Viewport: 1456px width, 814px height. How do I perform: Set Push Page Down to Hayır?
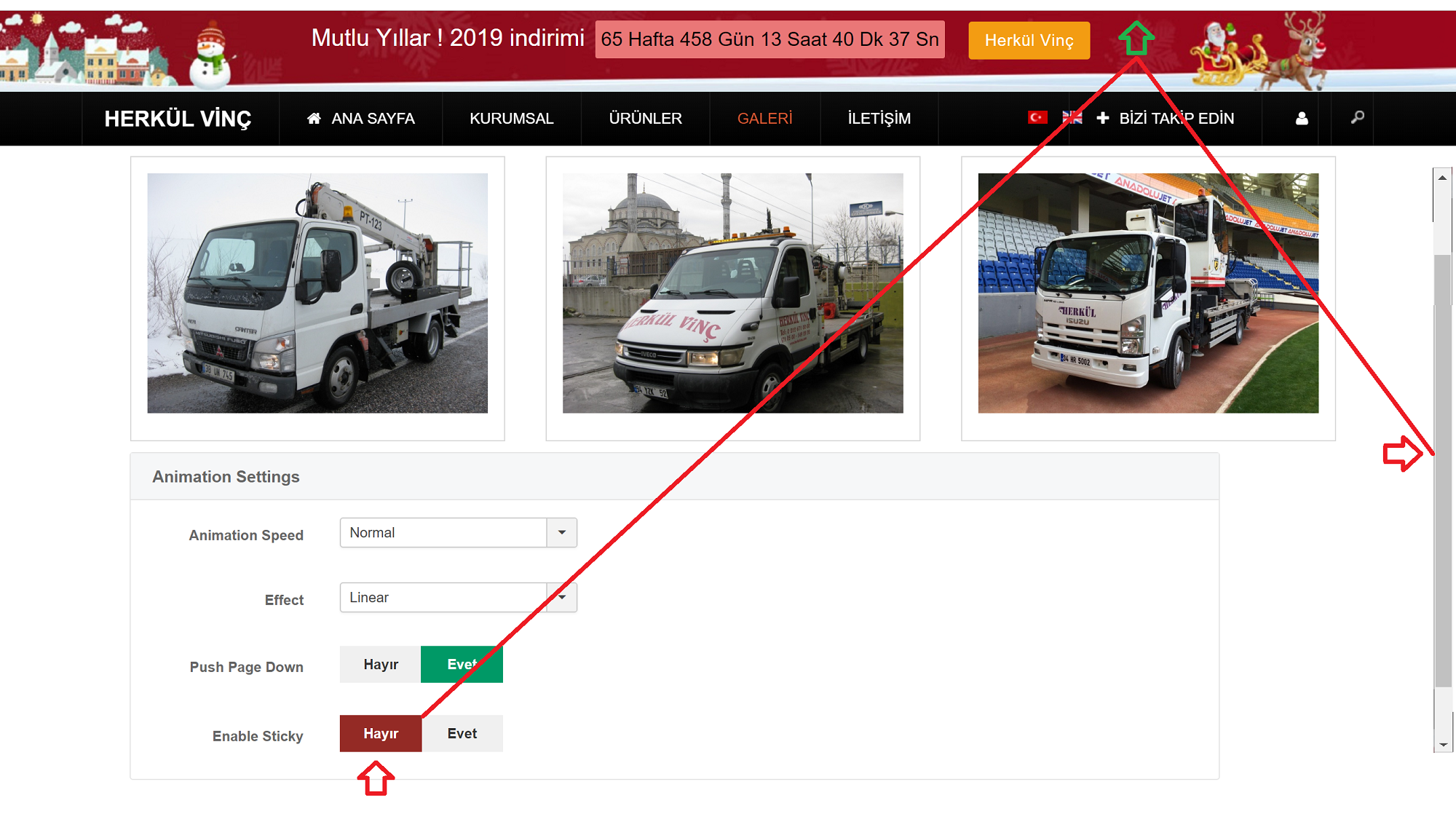(381, 665)
